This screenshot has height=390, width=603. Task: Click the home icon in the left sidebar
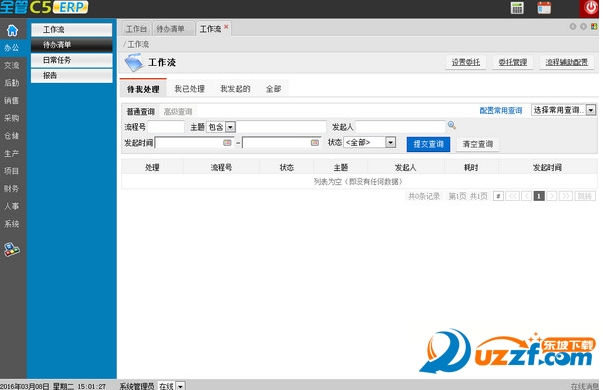[x=12, y=30]
